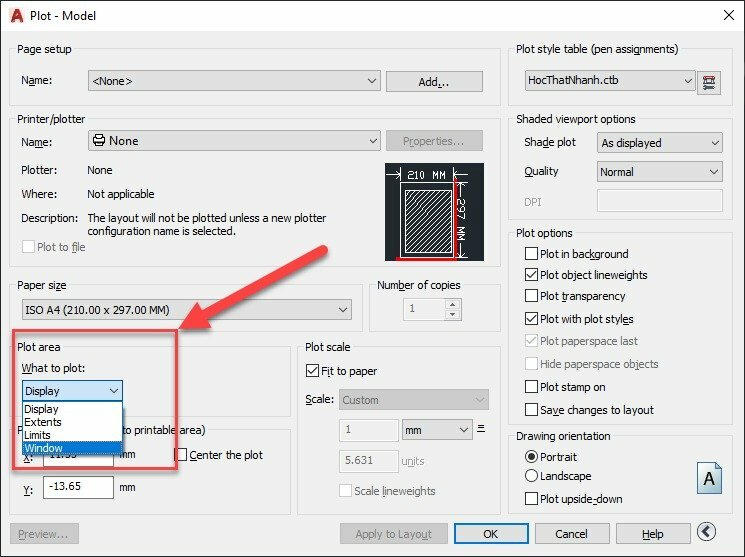This screenshot has width=745, height=557.
Task: Toggle Plot transparency checkbox
Action: click(x=532, y=296)
